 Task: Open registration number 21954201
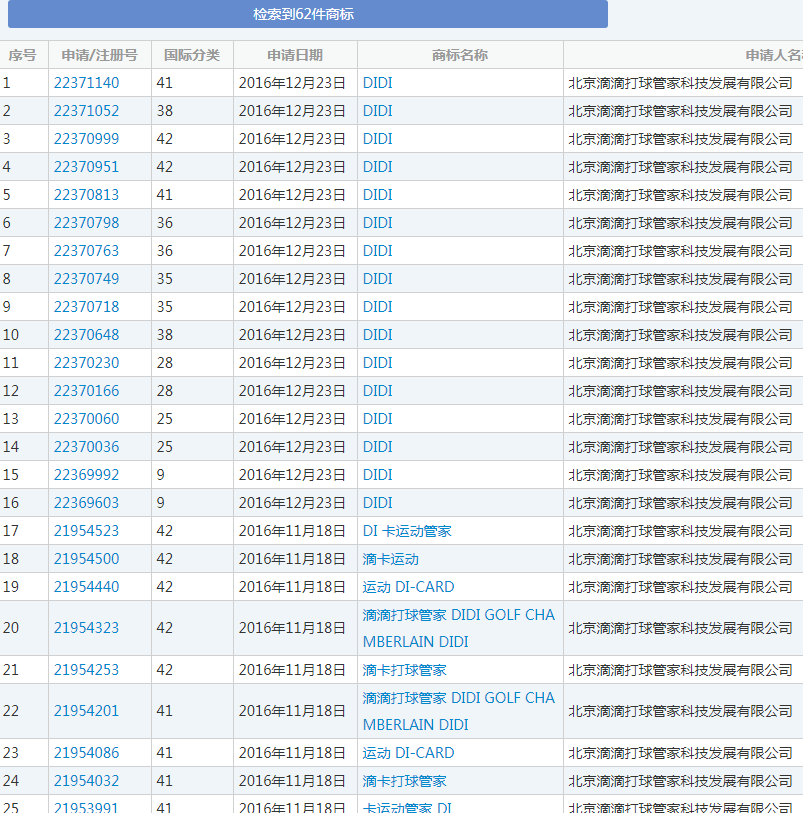(87, 711)
